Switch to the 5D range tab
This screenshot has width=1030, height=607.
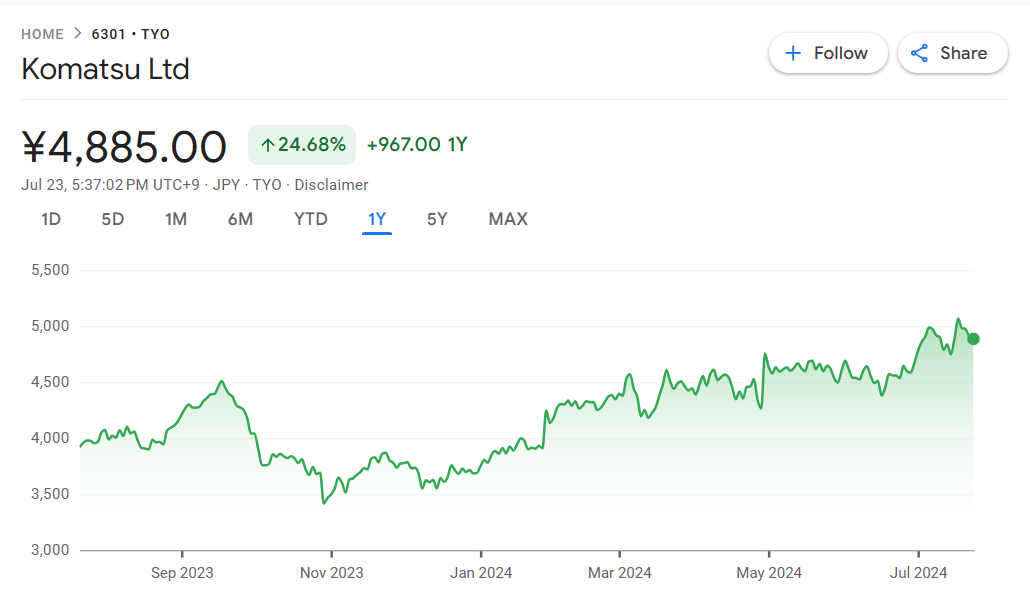point(113,219)
